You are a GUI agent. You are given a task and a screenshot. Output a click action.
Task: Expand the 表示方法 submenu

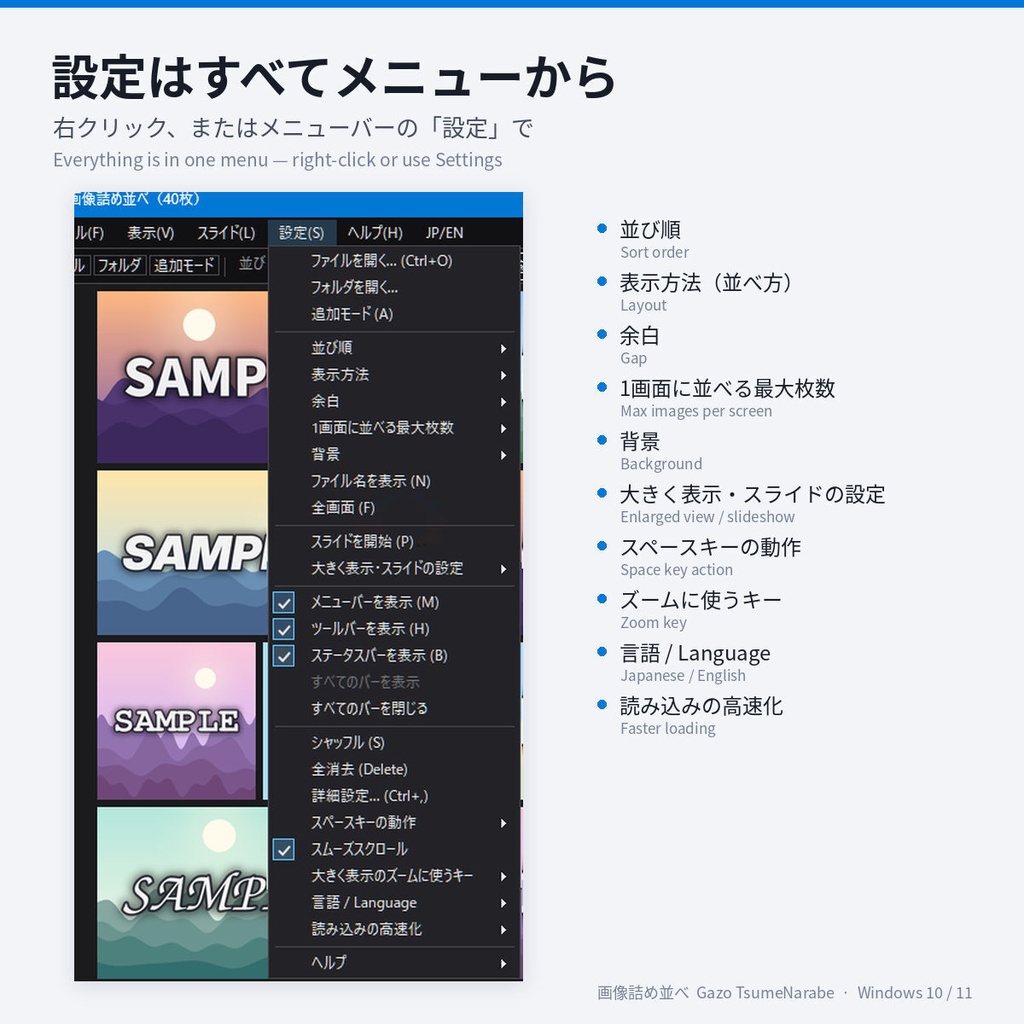(394, 375)
